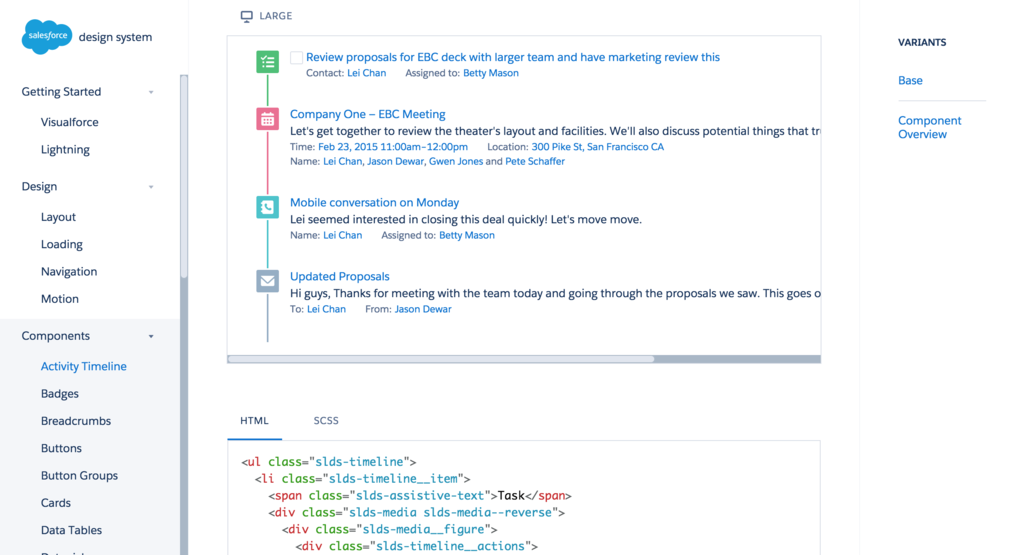Click the 300 Pike St location link

[598, 147]
